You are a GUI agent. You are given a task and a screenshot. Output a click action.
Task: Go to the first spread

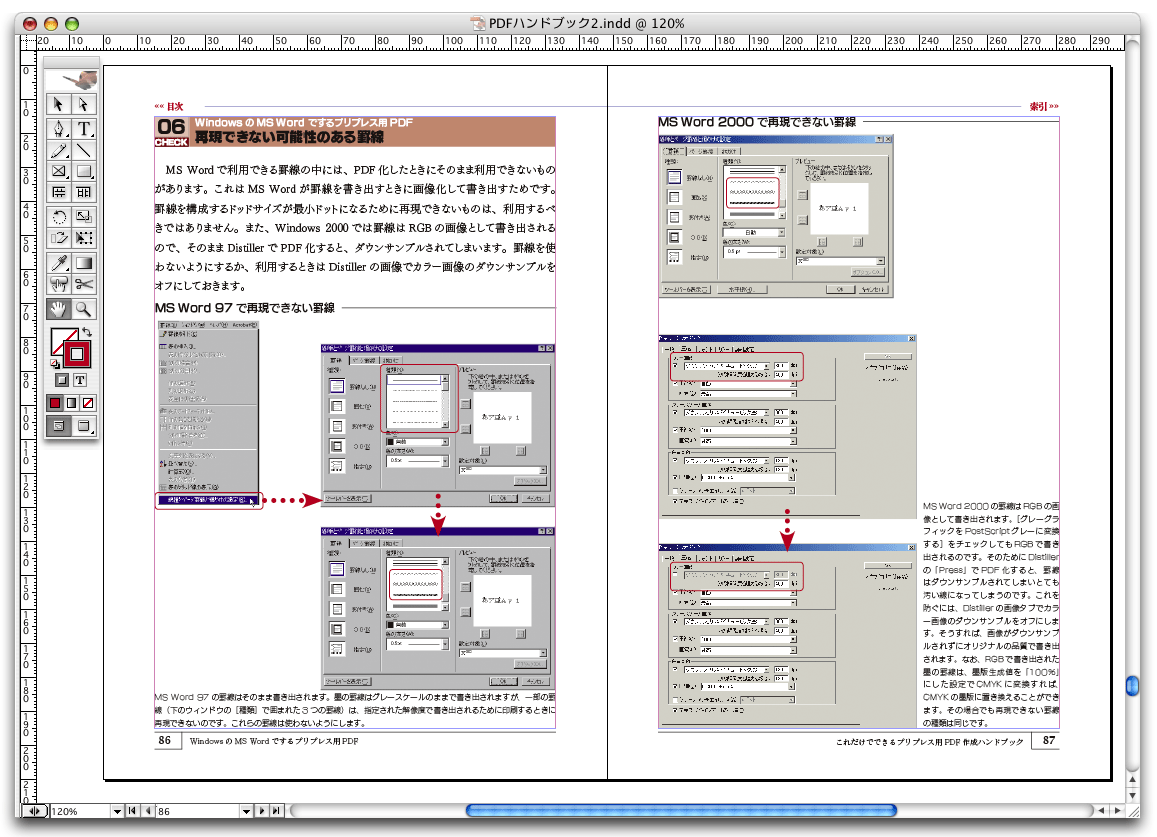tap(132, 811)
